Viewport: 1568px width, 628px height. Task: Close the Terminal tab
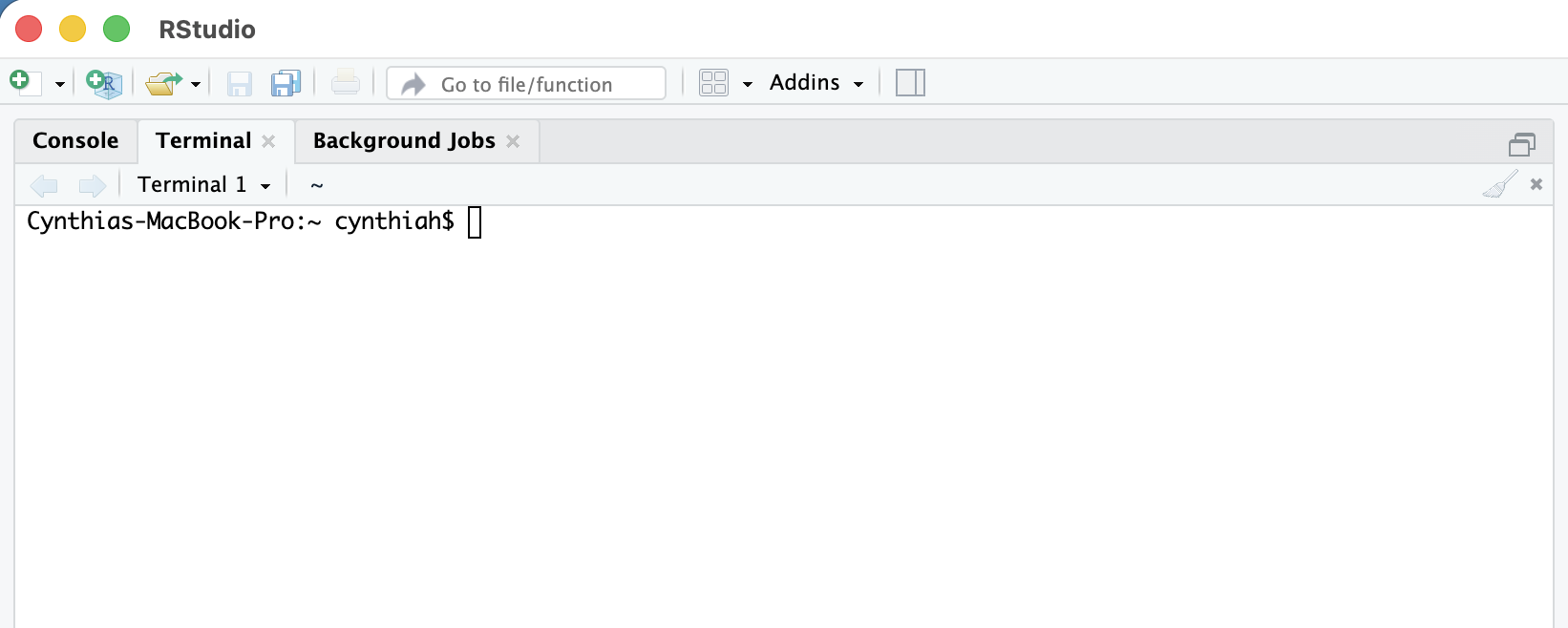268,141
